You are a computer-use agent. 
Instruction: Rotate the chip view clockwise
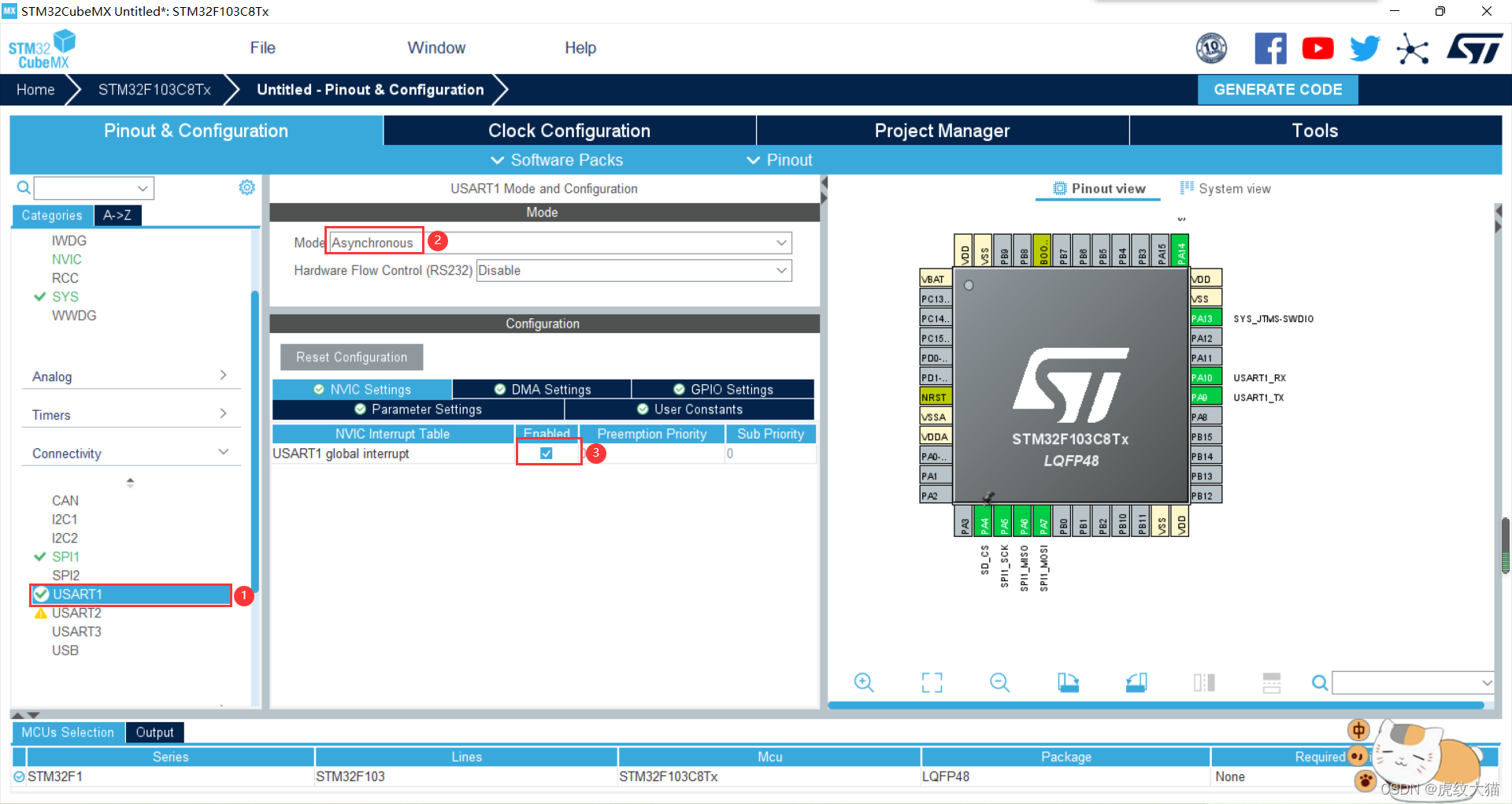click(x=1068, y=682)
